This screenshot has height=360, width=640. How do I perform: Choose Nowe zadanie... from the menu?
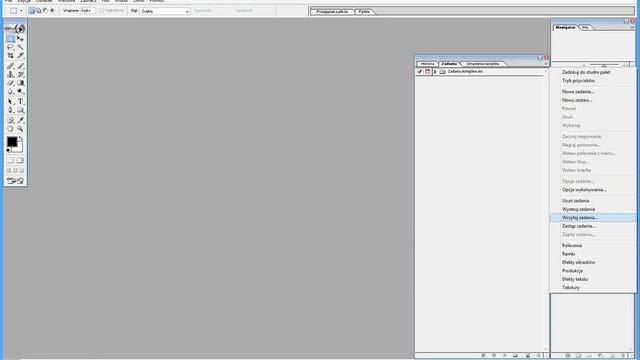578,91
